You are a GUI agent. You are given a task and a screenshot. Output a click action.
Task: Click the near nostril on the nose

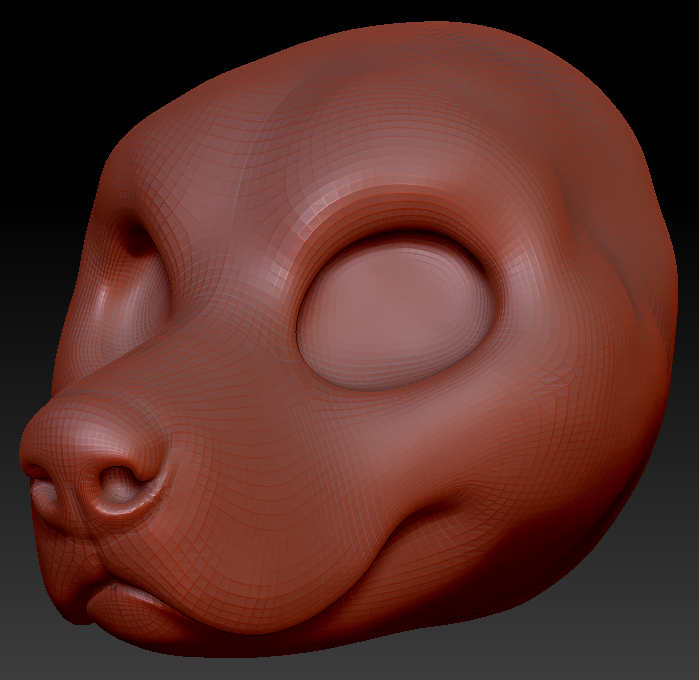coord(118,484)
